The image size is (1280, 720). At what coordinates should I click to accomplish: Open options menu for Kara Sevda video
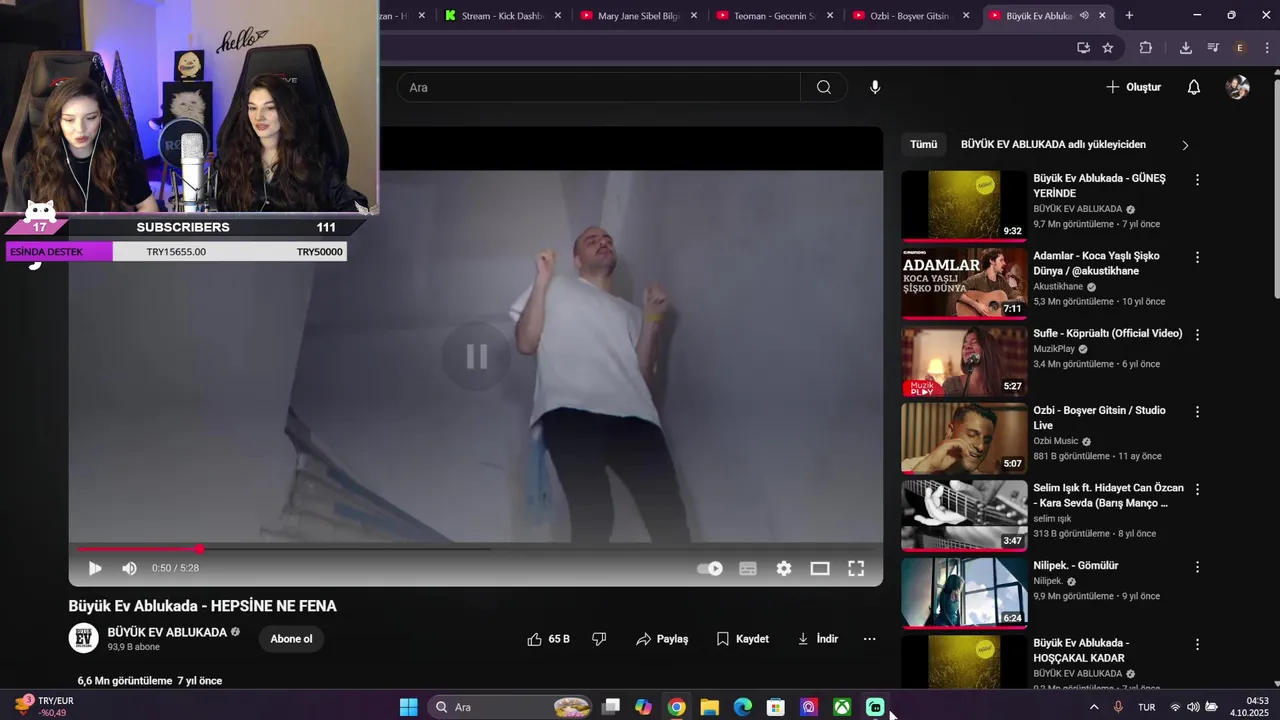pyautogui.click(x=1197, y=489)
